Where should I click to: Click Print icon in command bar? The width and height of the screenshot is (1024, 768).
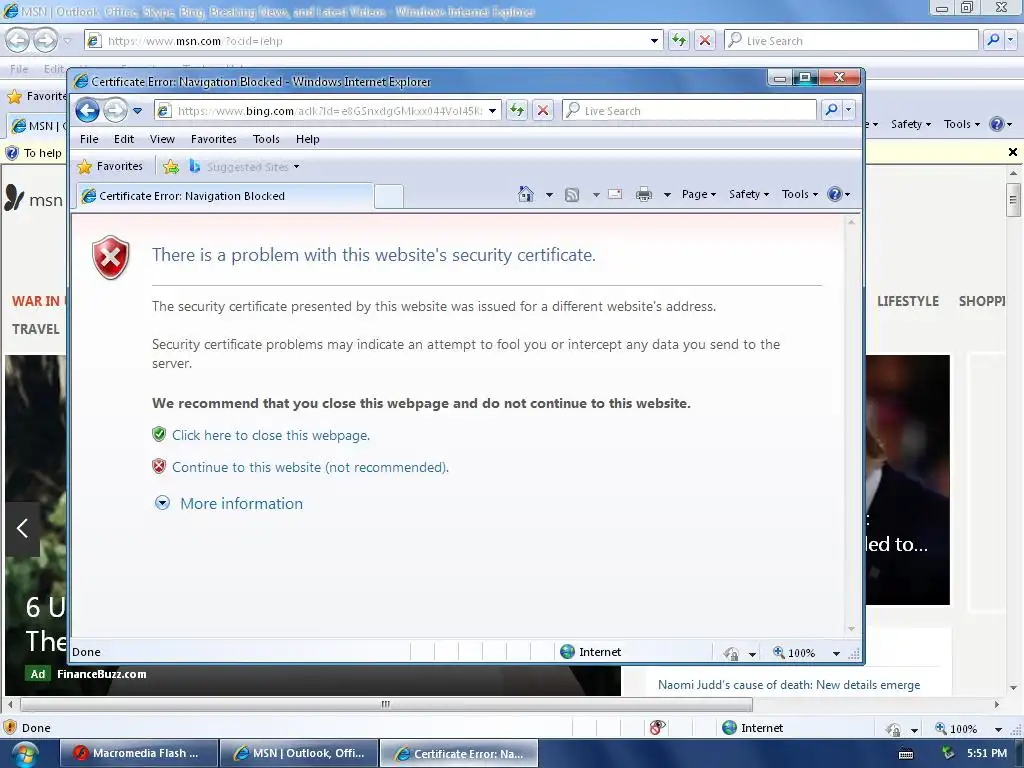tap(644, 194)
